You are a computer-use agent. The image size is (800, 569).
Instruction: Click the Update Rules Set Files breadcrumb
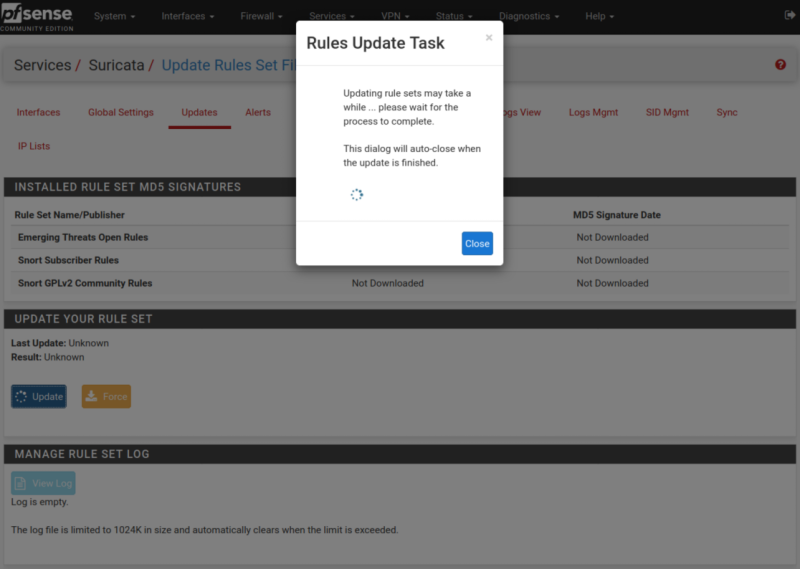tap(229, 65)
